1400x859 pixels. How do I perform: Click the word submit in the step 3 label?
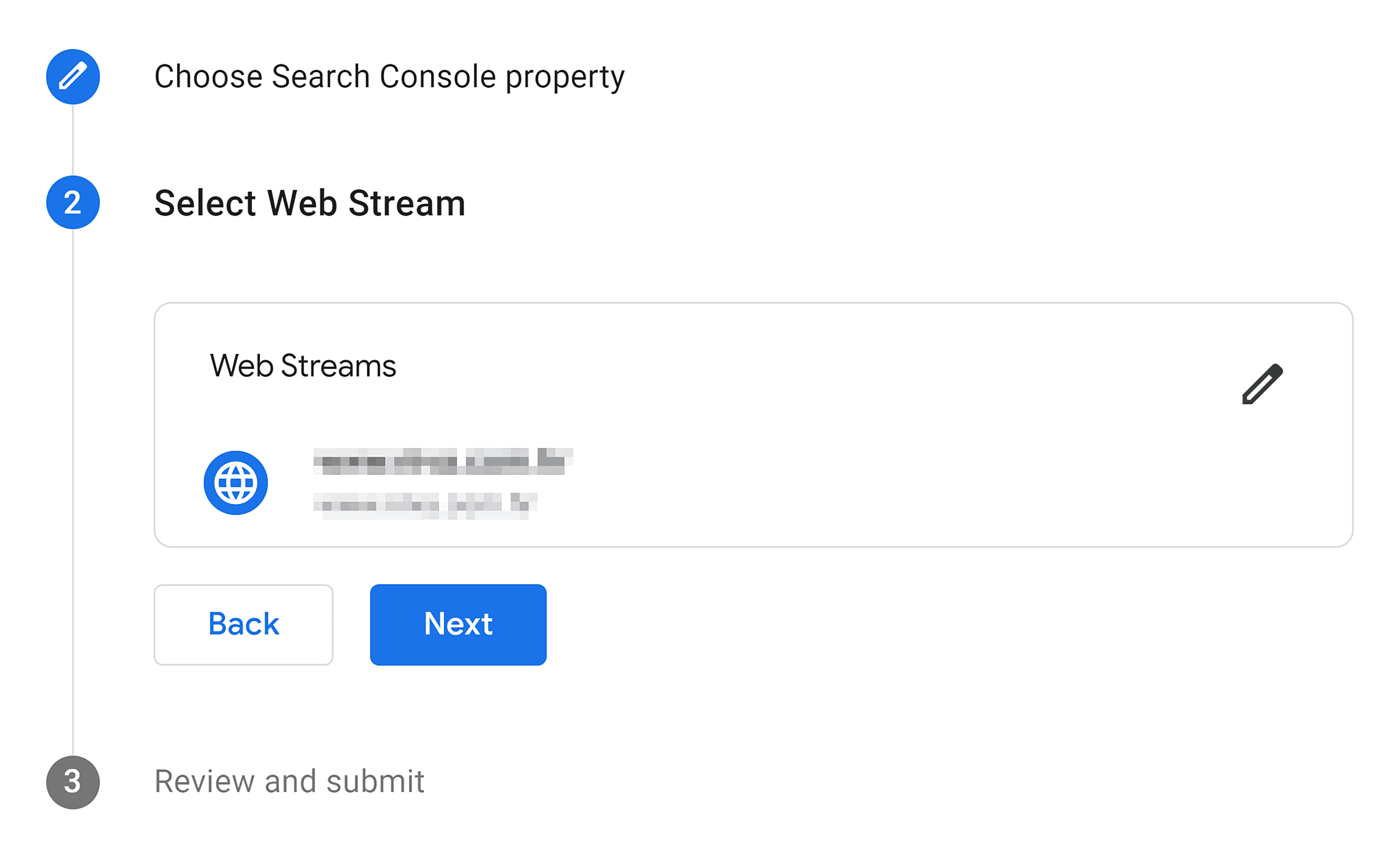click(375, 782)
